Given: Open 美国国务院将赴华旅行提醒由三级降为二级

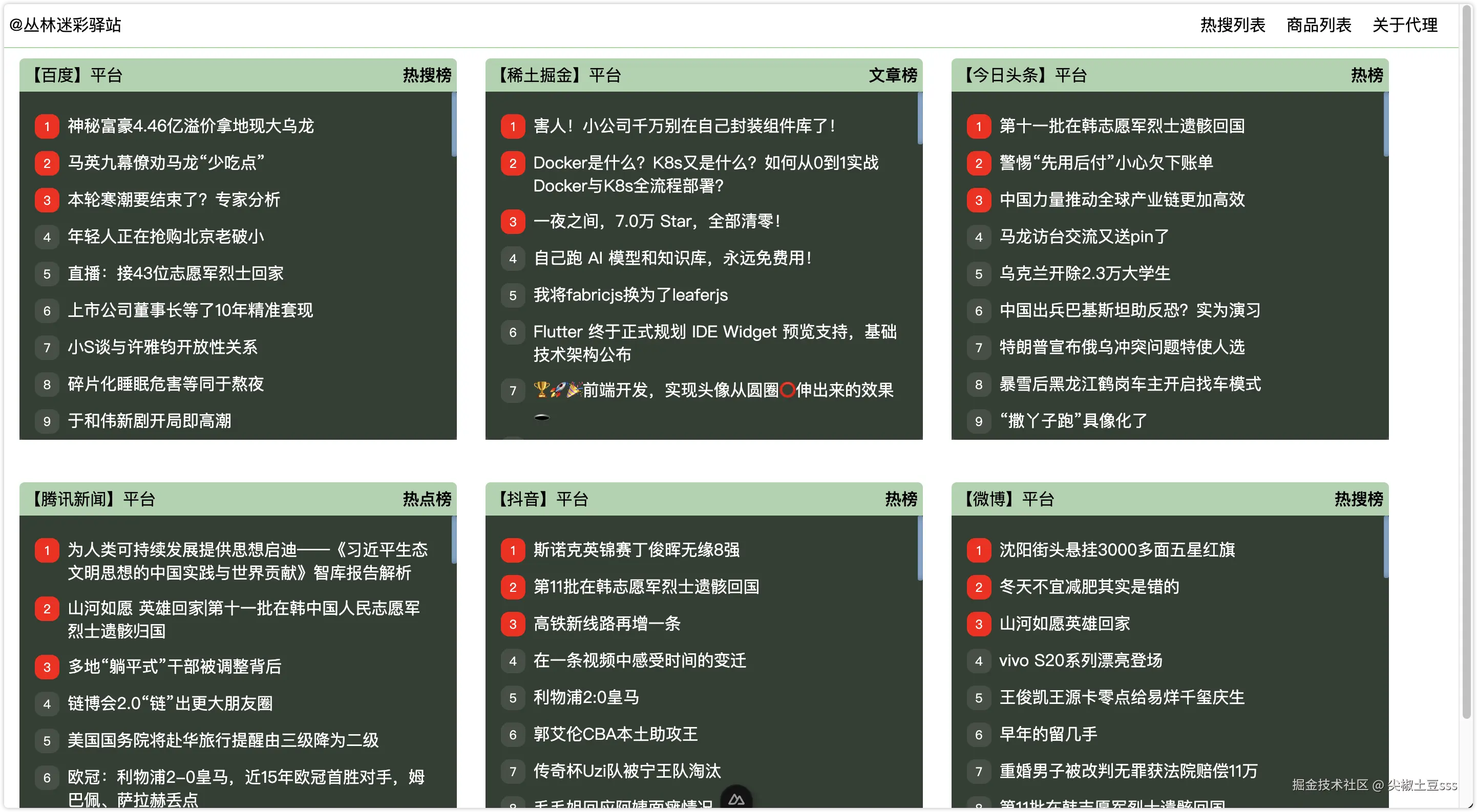Looking at the screenshot, I should 223,740.
